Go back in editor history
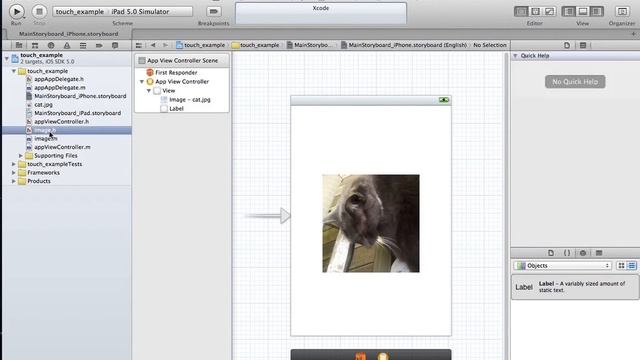 pyautogui.click(x=153, y=45)
